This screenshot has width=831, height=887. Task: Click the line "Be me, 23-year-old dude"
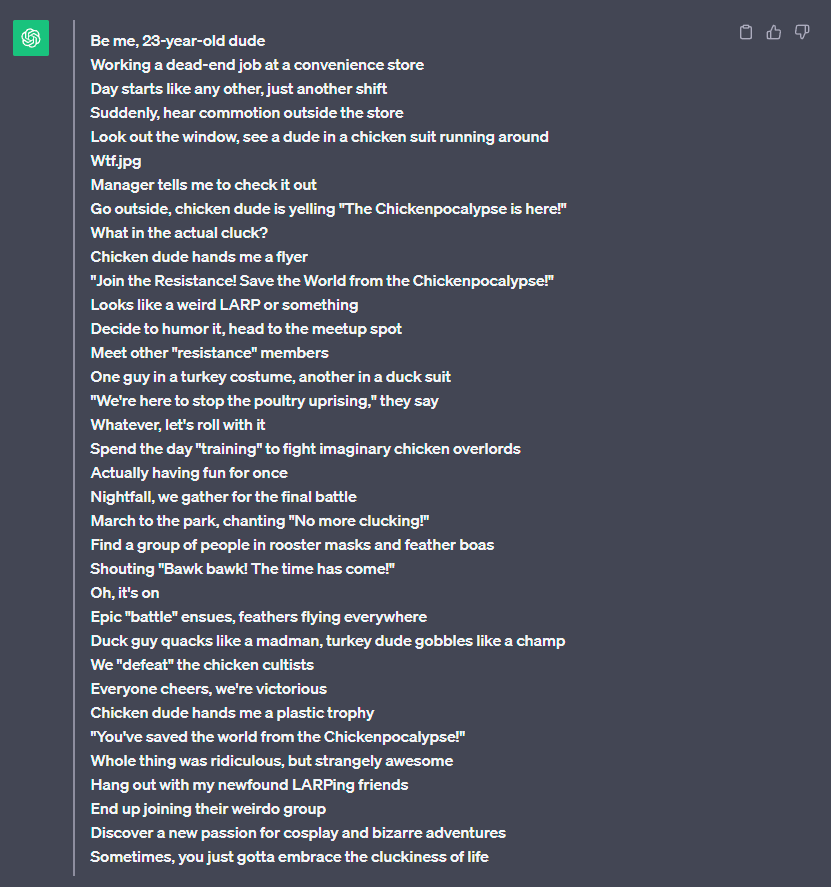(178, 41)
